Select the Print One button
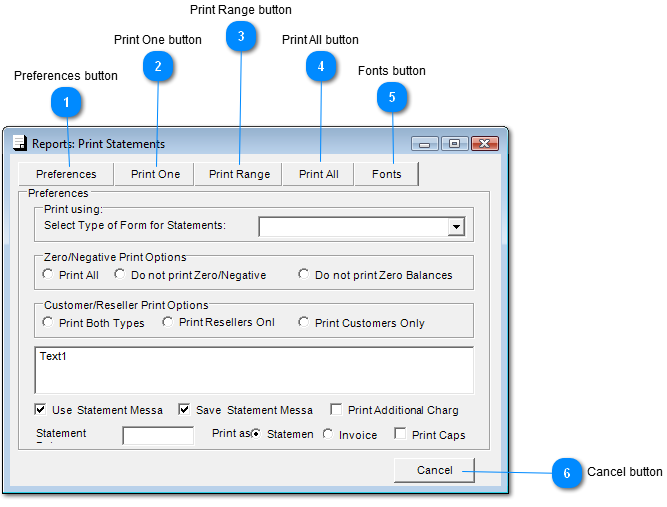Screen dimensions: 667x507 [x=155, y=174]
